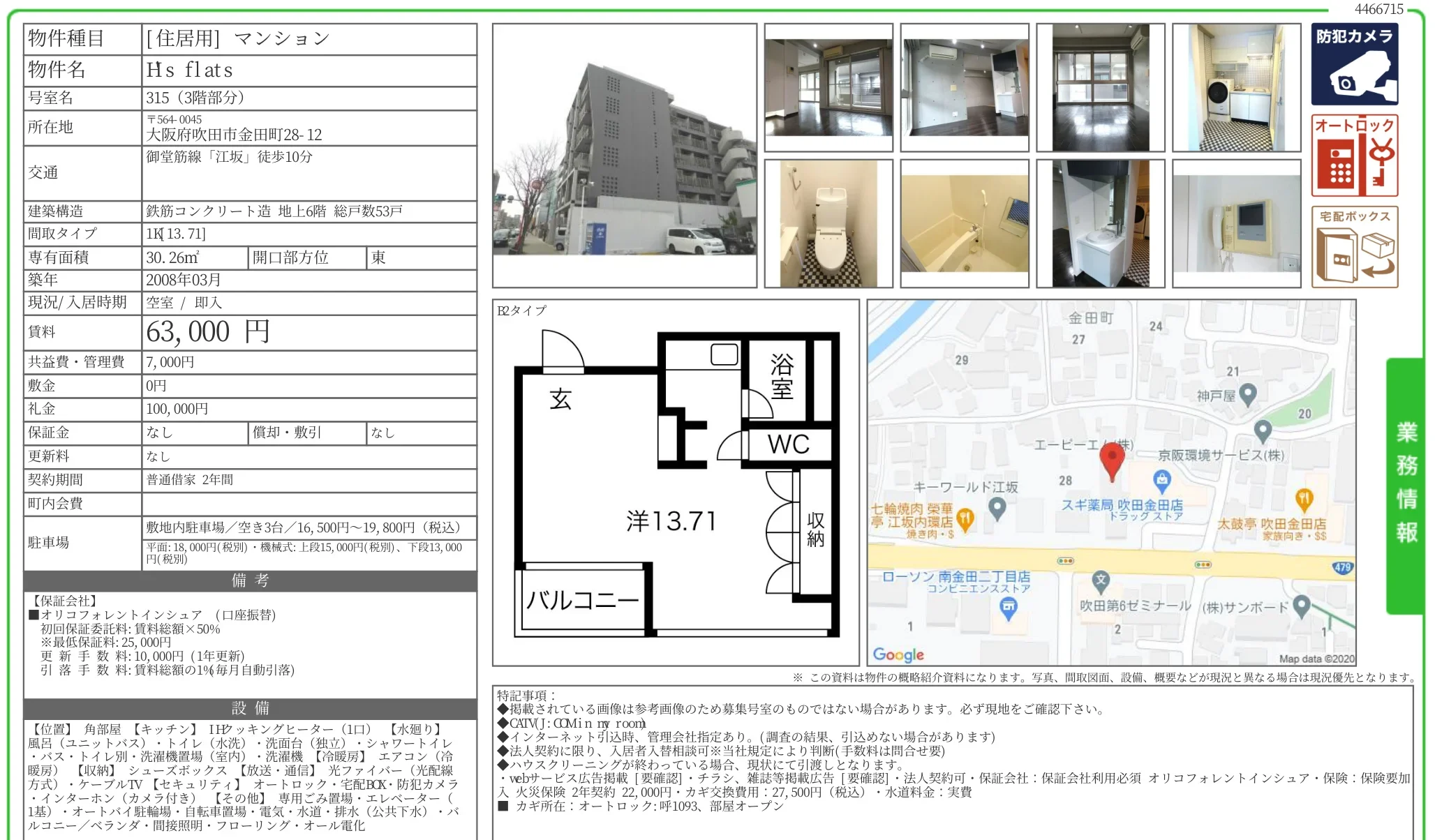
Task: Click the 七輪焼肉 restaurant marker on map
Action: coord(965,518)
